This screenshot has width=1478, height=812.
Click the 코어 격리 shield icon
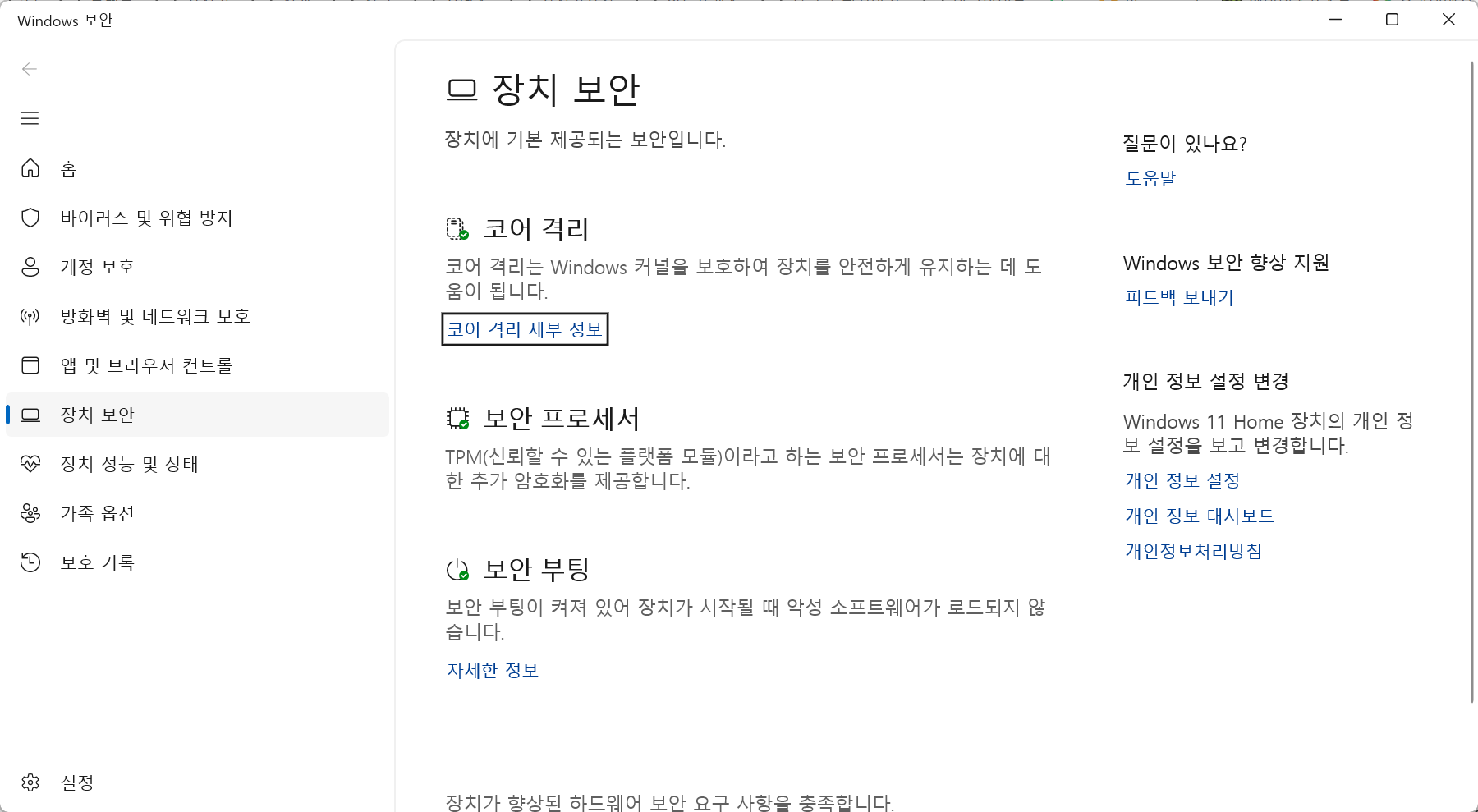[457, 229]
